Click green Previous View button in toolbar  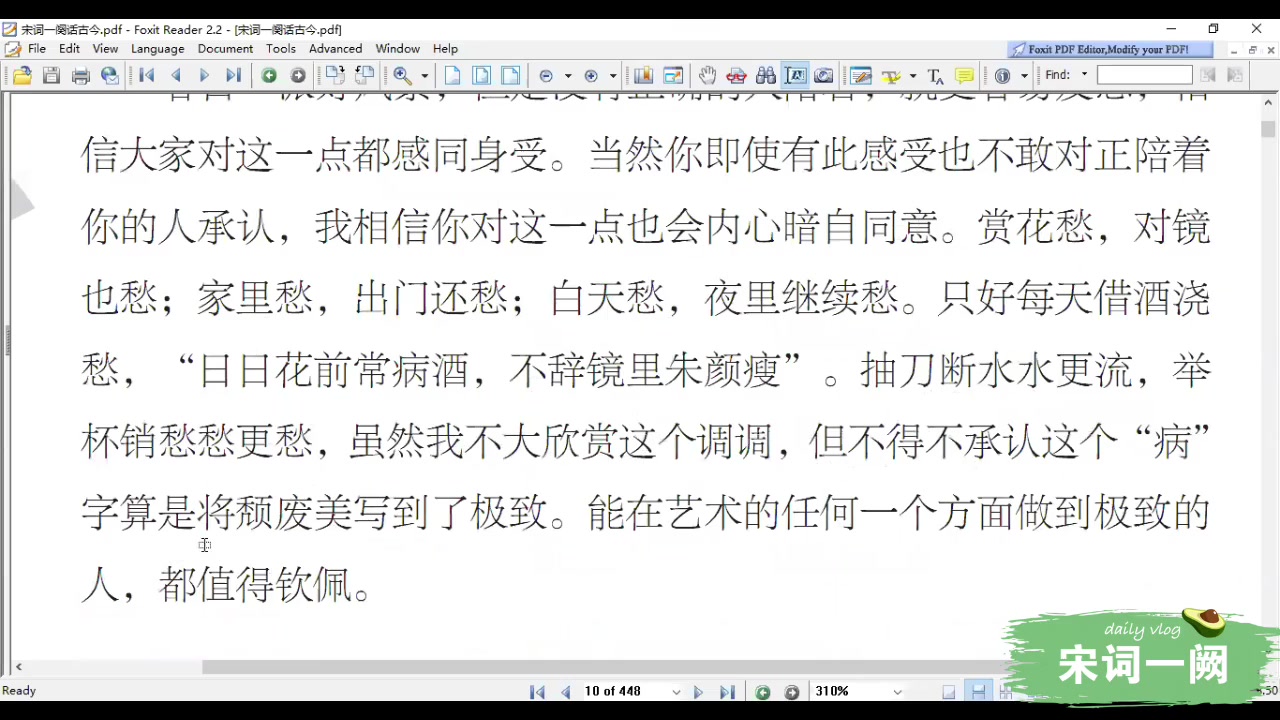[269, 75]
